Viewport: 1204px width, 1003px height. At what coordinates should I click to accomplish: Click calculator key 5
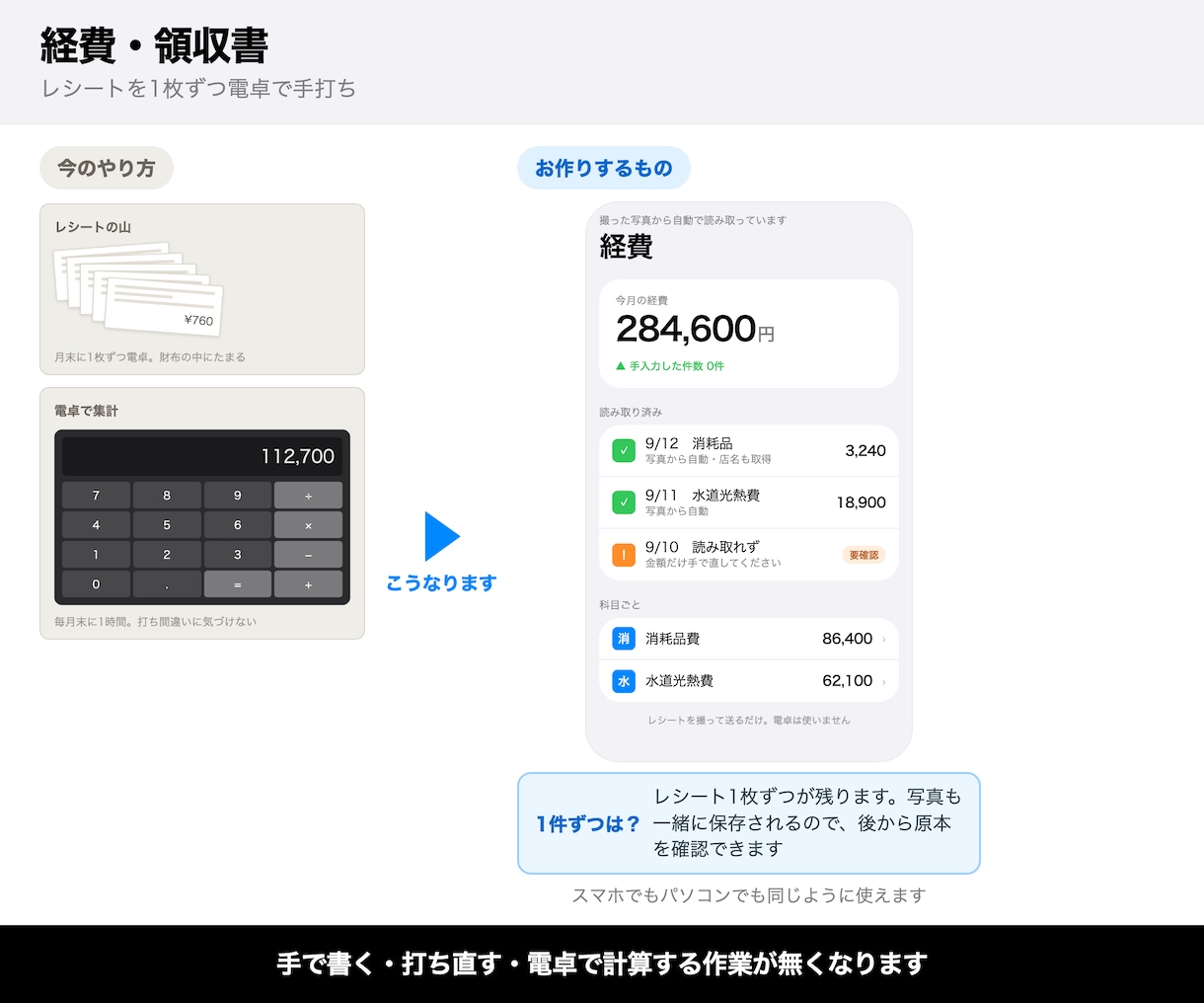(167, 525)
